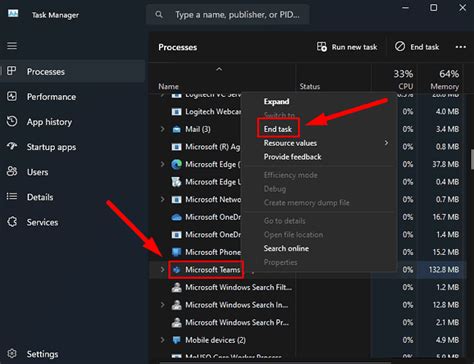474x364 pixels.
Task: Click the 4.9 MB memory value
Action: click(447, 340)
